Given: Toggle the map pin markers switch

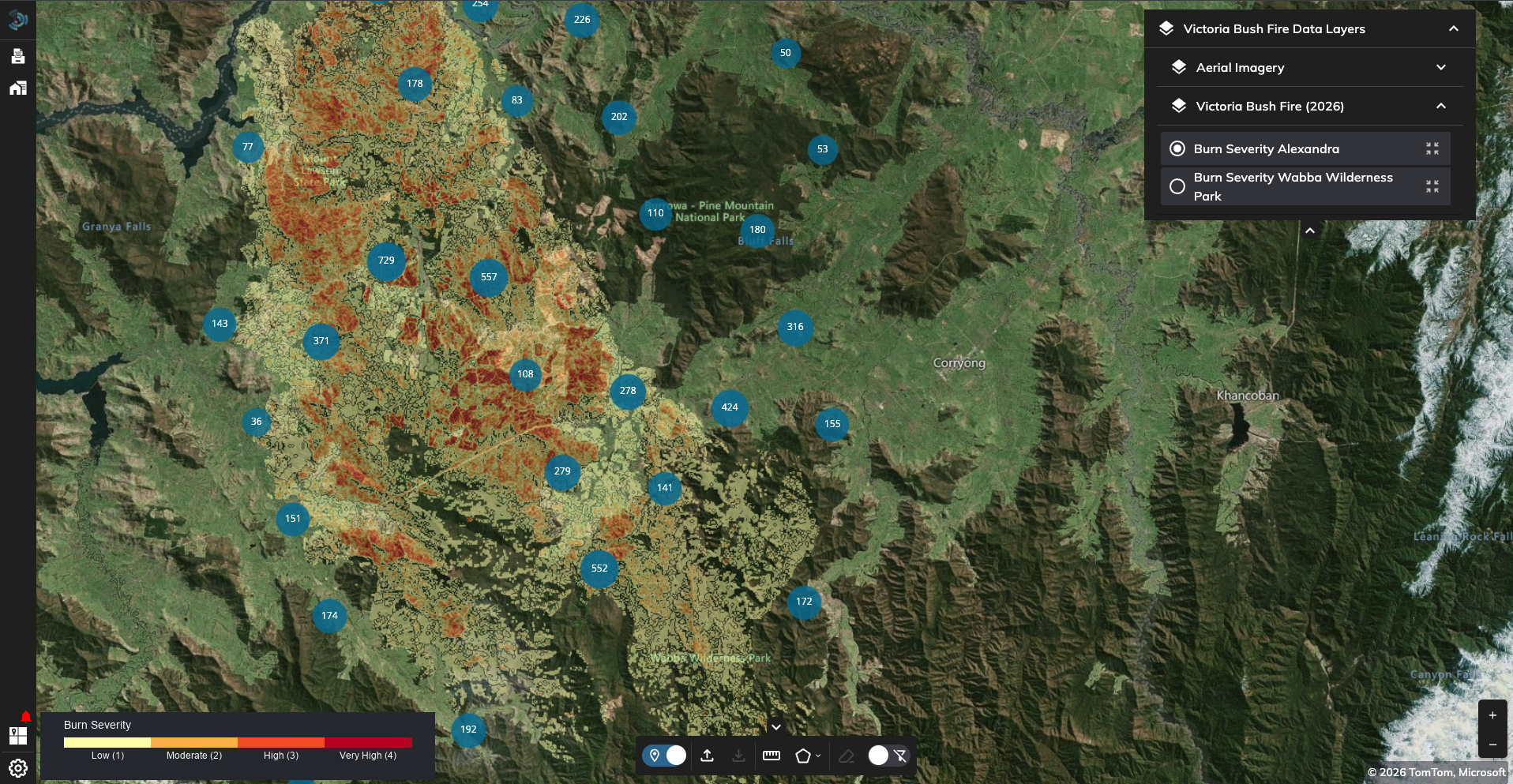Looking at the screenshot, I should [665, 756].
